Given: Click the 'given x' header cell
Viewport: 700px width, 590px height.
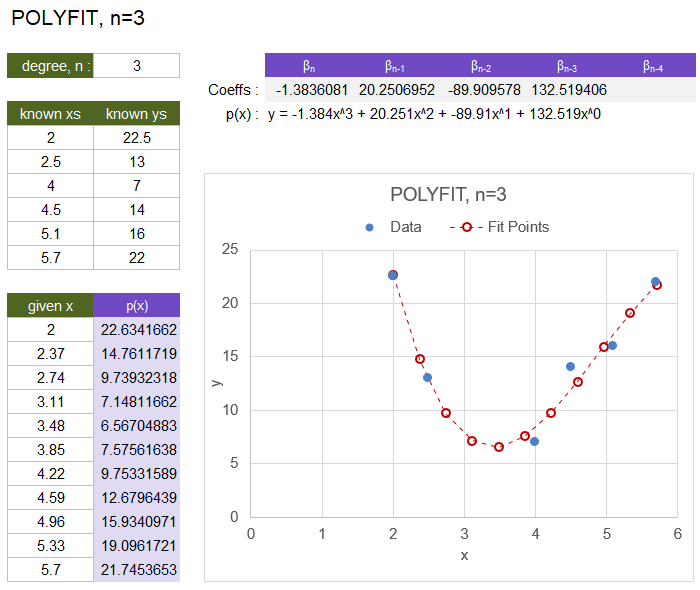Looking at the screenshot, I should [x=50, y=306].
